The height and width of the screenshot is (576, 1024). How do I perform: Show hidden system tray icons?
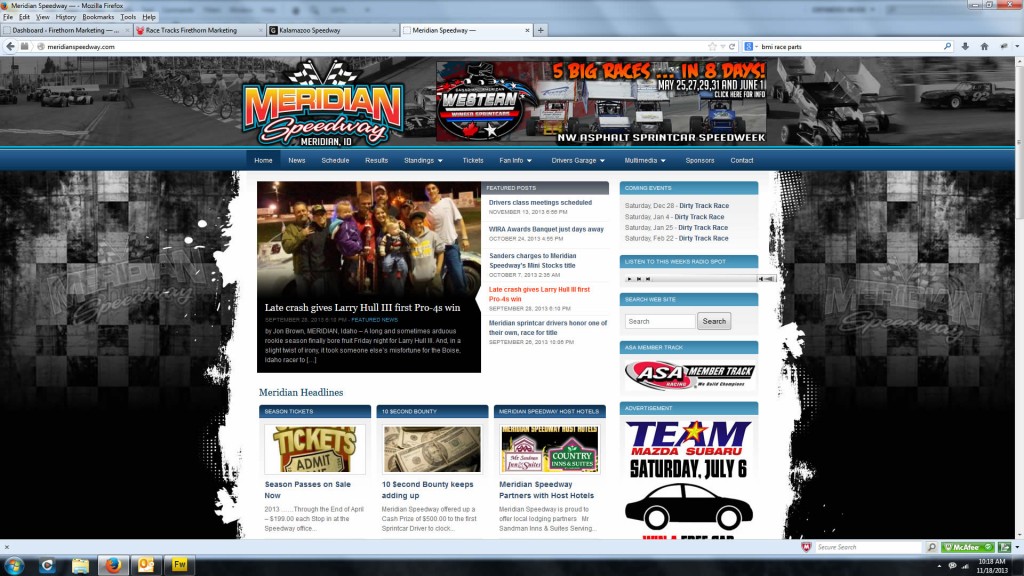click(939, 566)
